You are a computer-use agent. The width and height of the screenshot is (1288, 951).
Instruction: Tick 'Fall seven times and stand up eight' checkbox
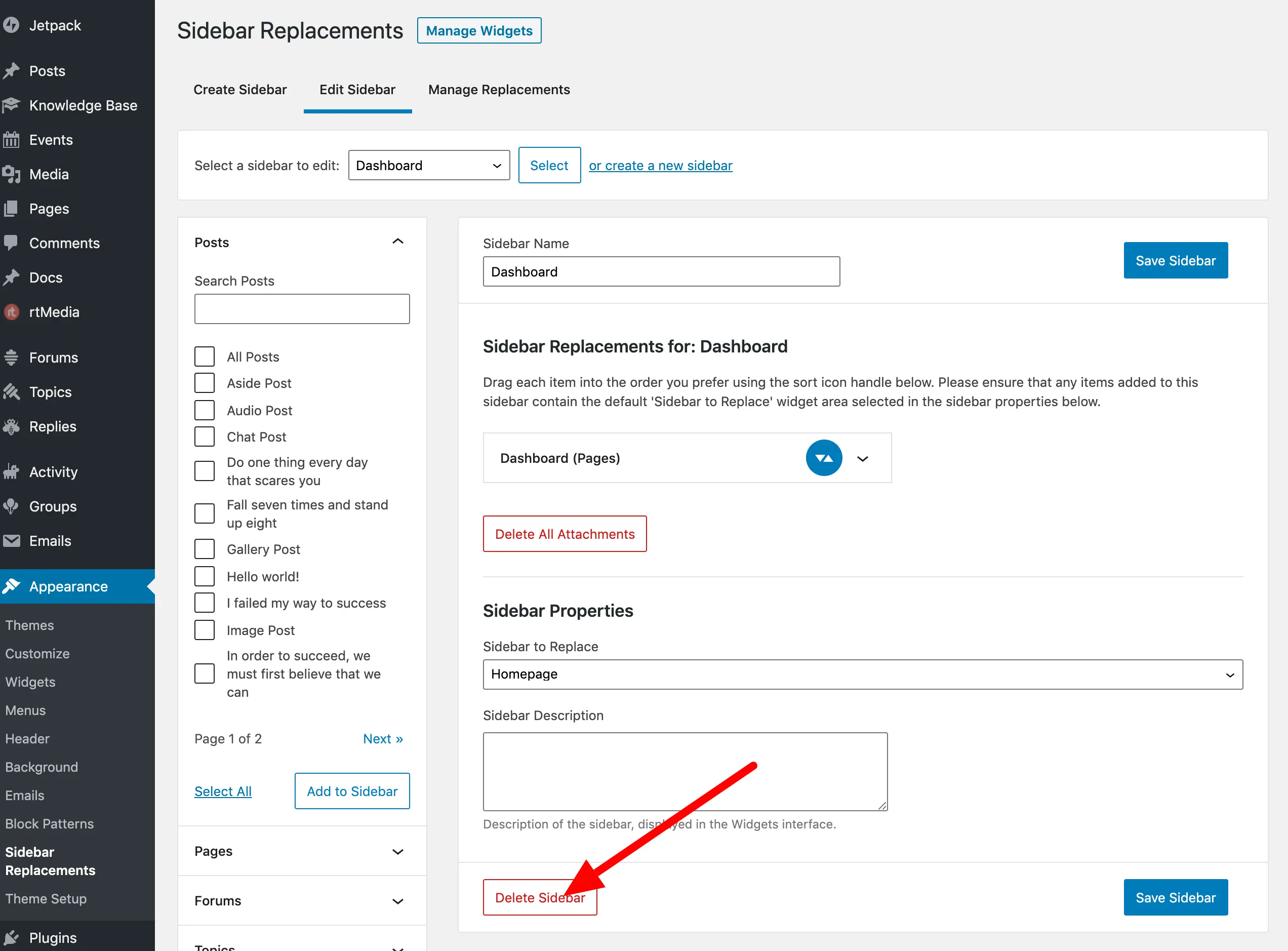click(205, 513)
